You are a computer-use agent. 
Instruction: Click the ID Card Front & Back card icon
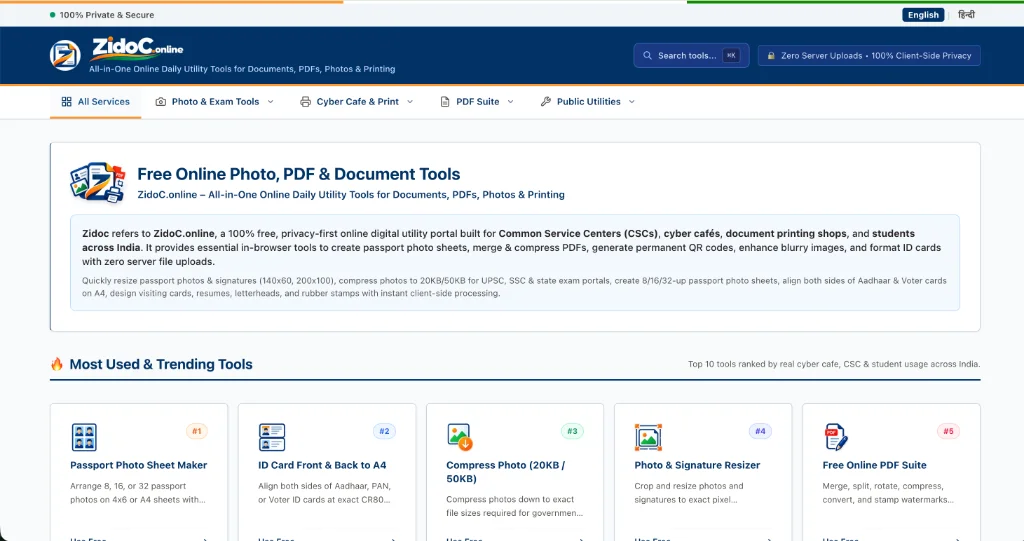(272, 437)
